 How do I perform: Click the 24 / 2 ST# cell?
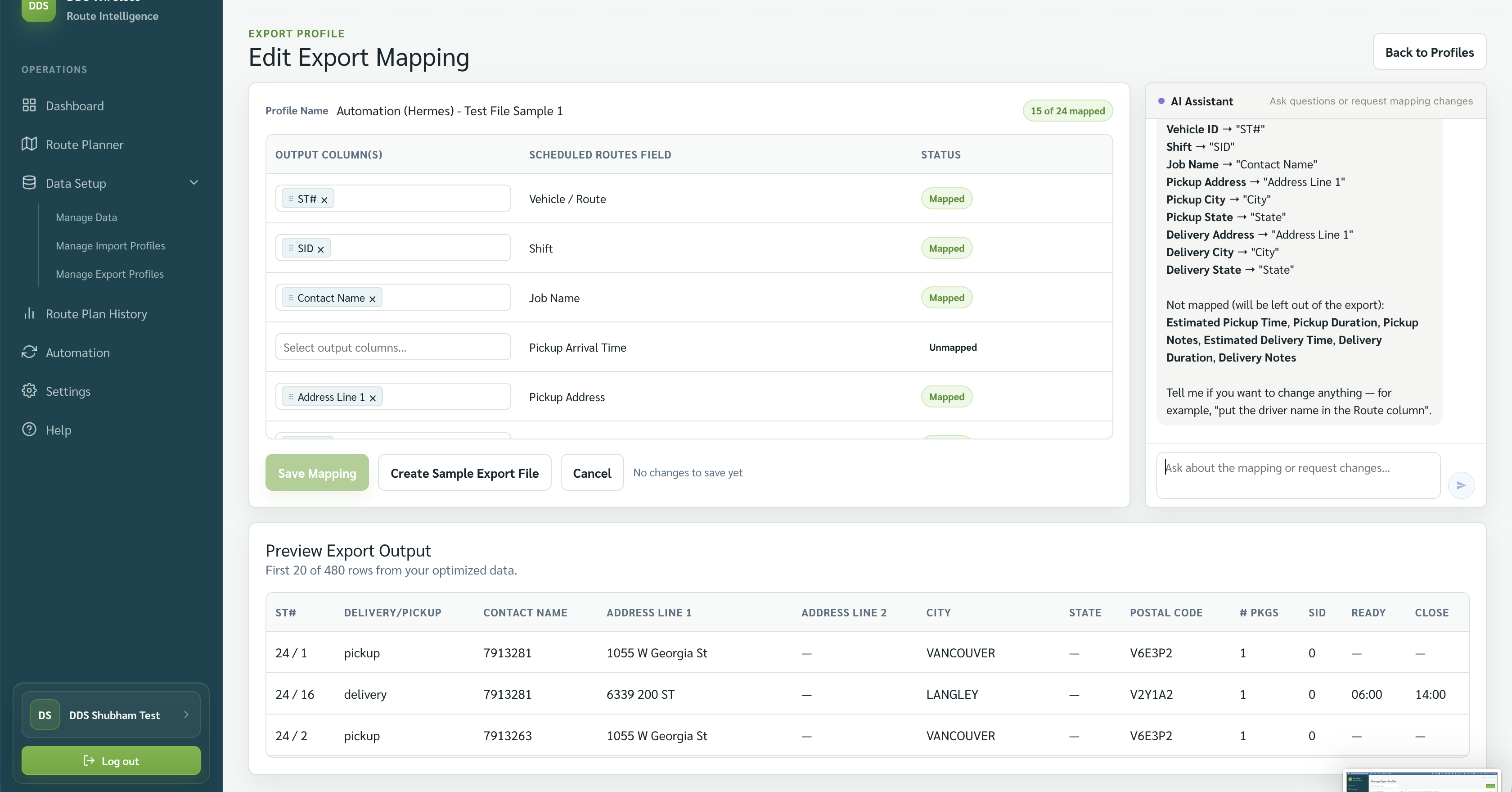tap(291, 735)
